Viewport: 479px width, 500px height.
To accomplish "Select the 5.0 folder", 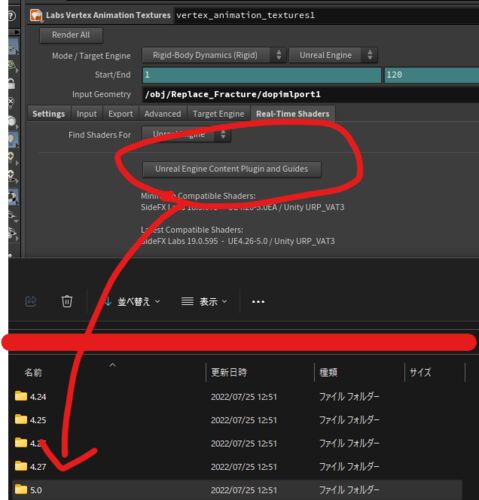I will (237, 490).
